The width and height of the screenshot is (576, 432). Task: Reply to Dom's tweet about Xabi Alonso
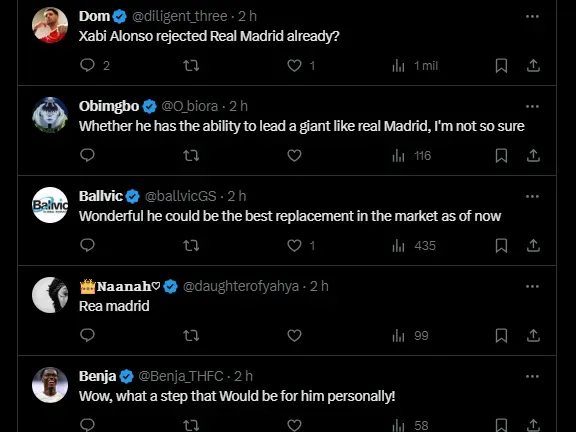87,65
